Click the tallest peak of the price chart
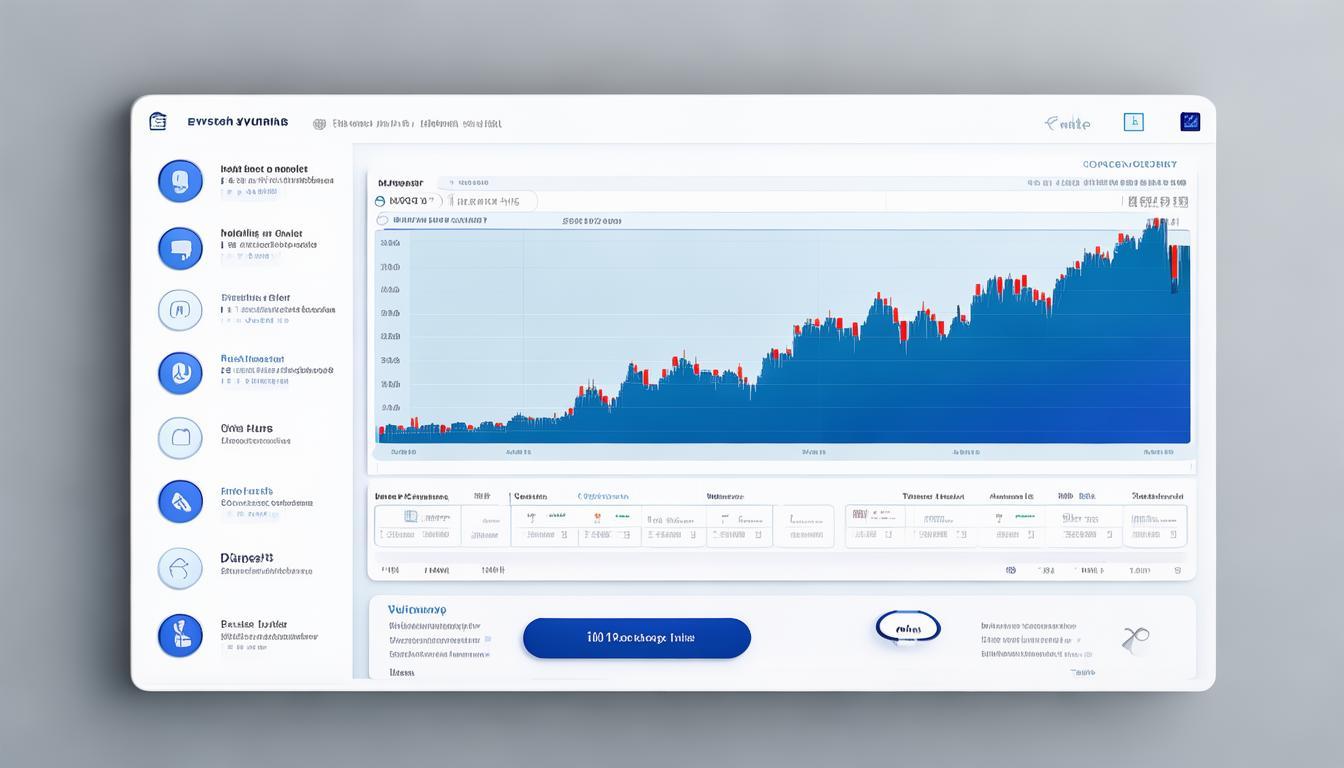 tap(1161, 224)
